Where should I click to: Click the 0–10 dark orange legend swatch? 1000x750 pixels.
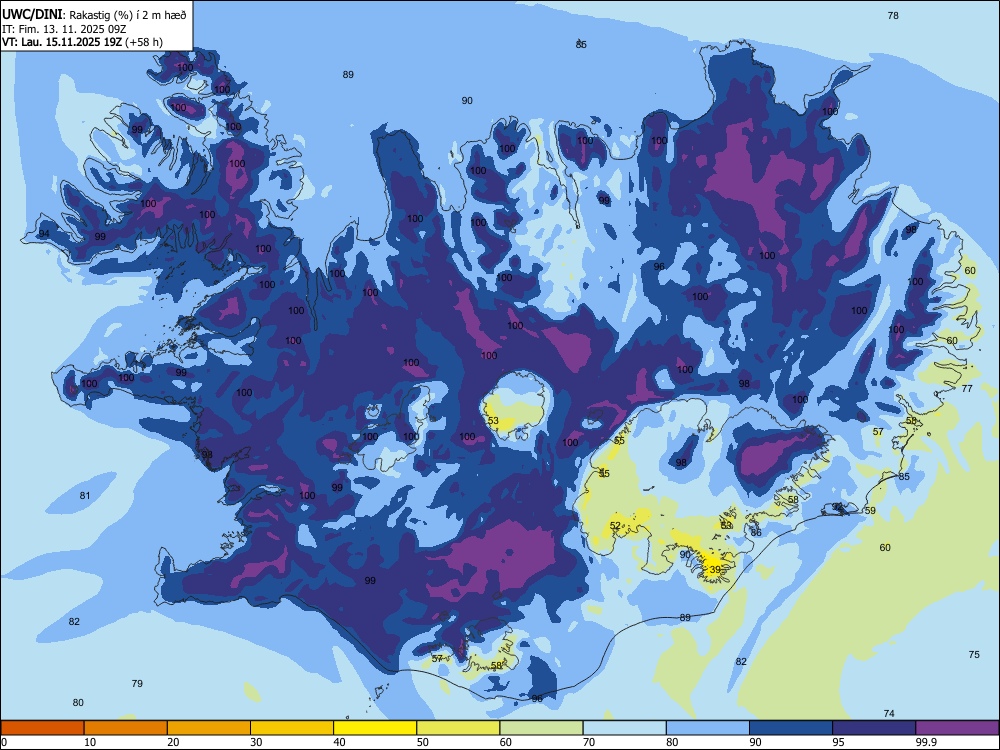tap(42, 728)
